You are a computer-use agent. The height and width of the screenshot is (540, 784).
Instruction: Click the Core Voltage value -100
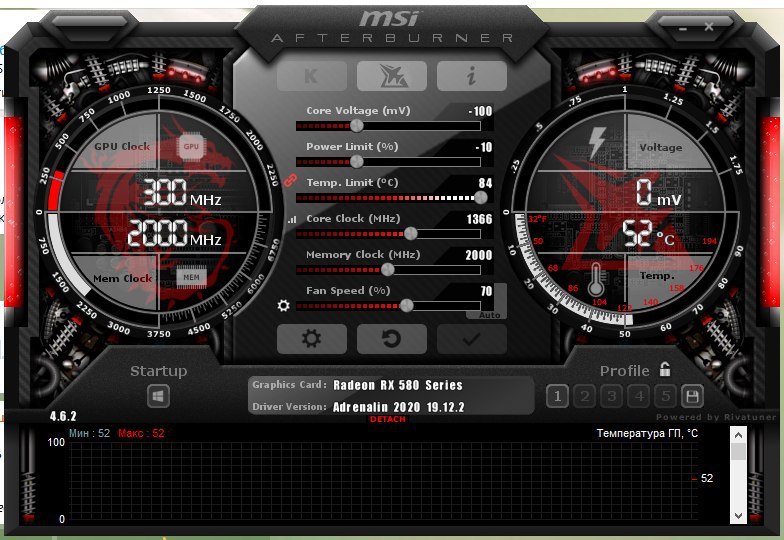480,111
